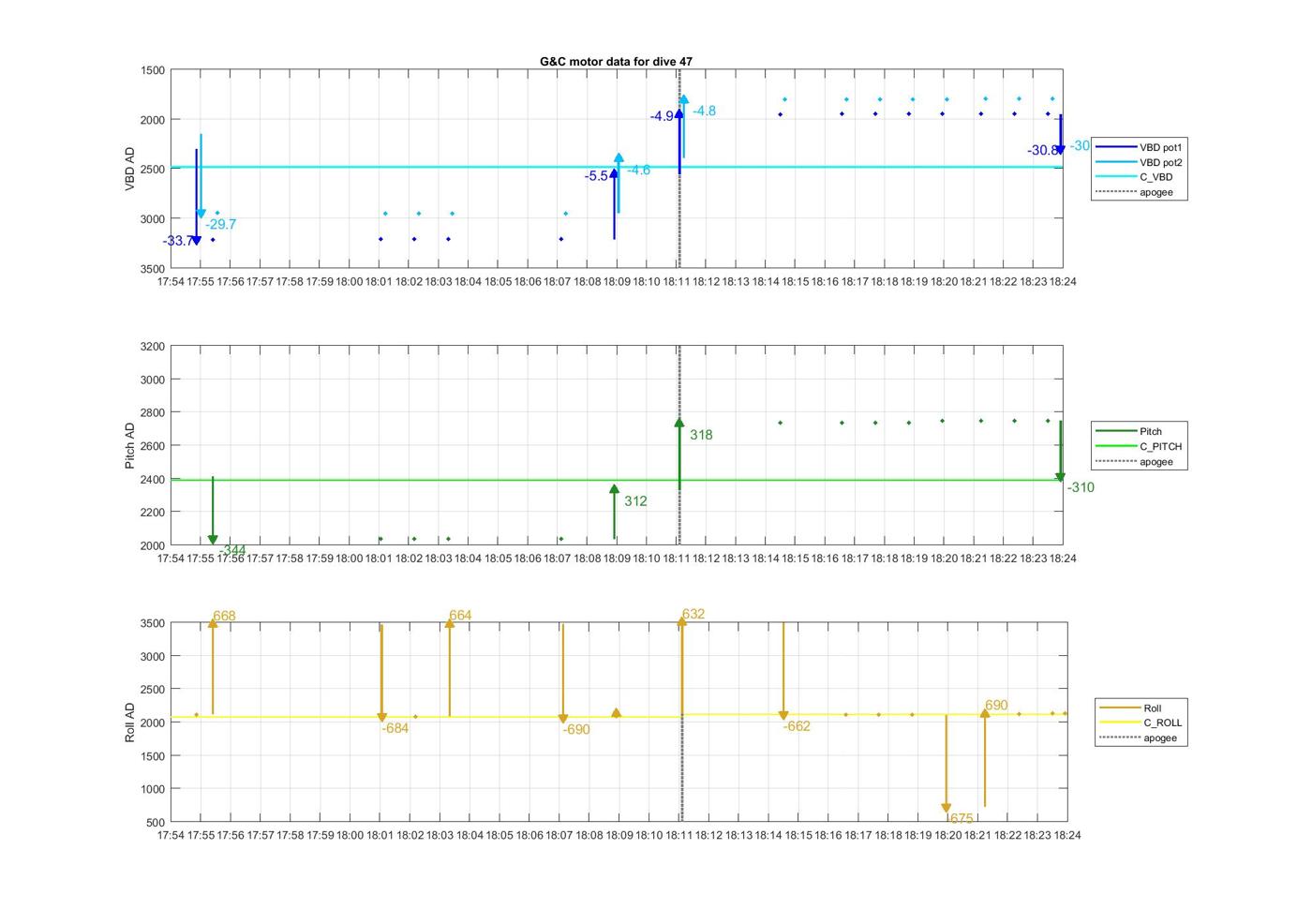Click "apogee" in the Roll legend
Screen dimensions: 1312x924
click(1137, 738)
